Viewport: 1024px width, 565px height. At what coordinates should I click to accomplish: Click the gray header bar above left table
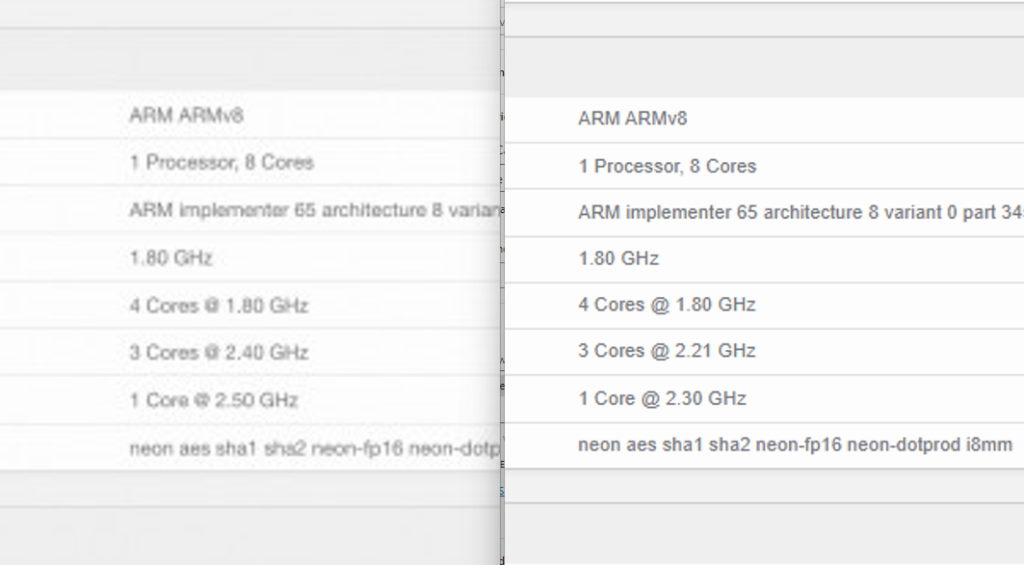coord(250,60)
